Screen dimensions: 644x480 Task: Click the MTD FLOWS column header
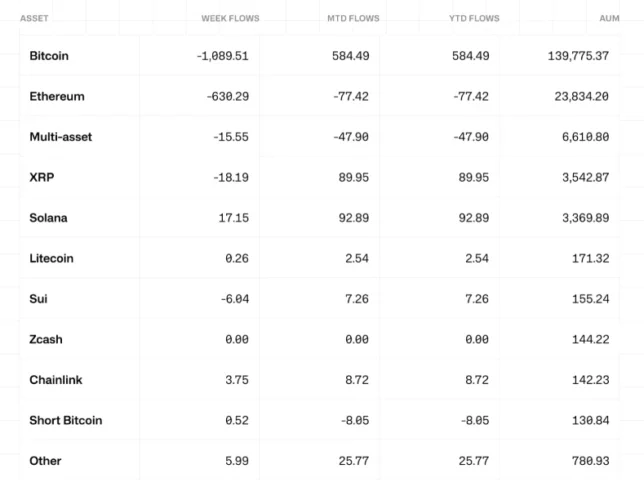point(354,18)
